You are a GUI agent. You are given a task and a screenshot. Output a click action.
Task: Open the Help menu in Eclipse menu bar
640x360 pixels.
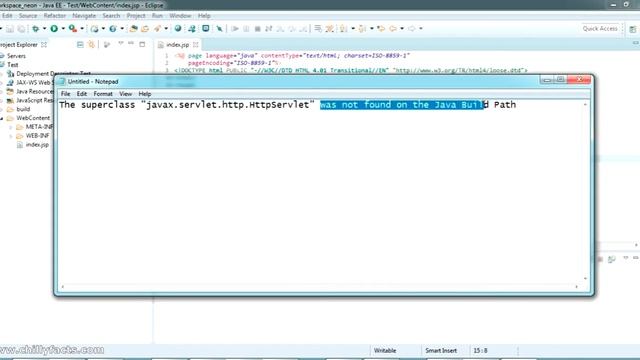tap(204, 16)
